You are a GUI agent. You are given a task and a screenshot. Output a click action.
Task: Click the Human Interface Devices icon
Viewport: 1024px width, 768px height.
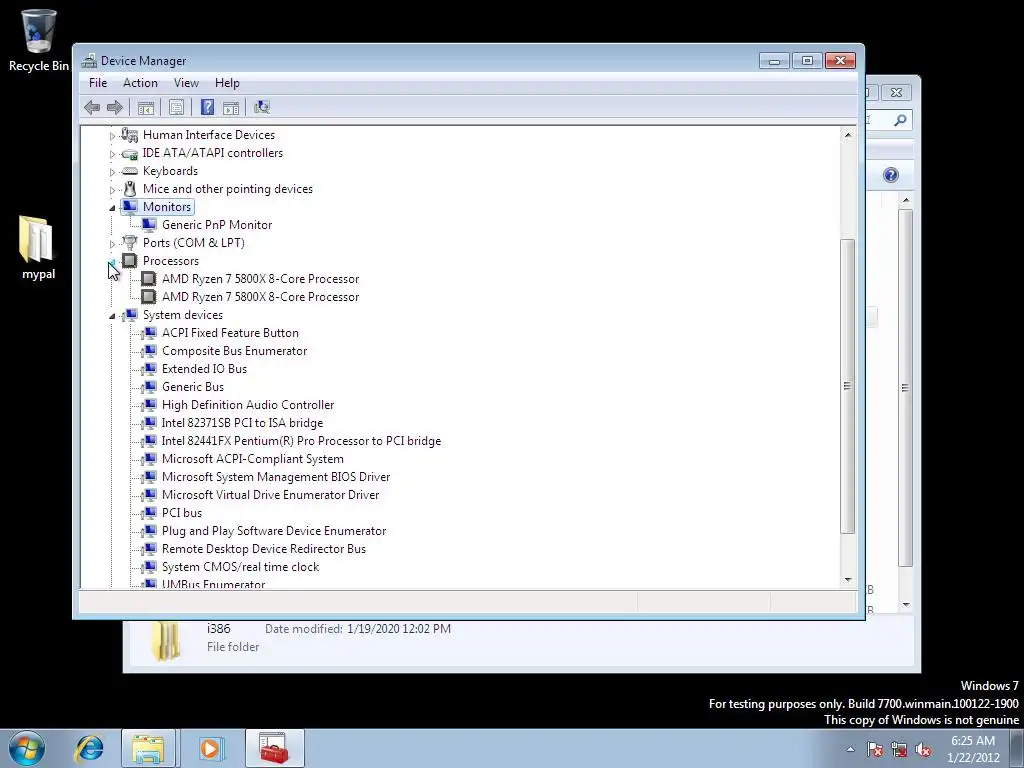(x=130, y=135)
